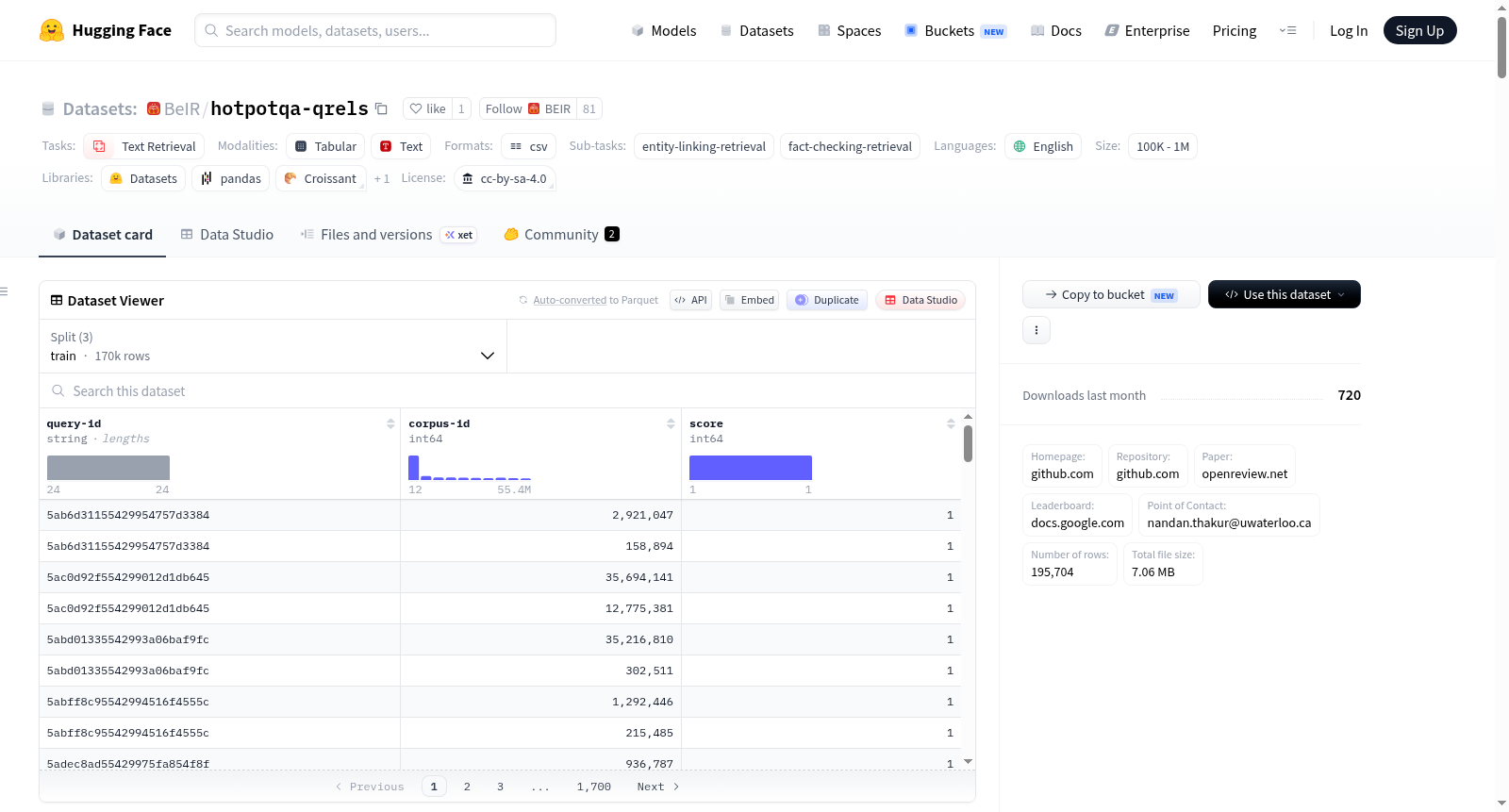1509x812 pixels.
Task: Click the heart like icon
Action: (x=416, y=108)
